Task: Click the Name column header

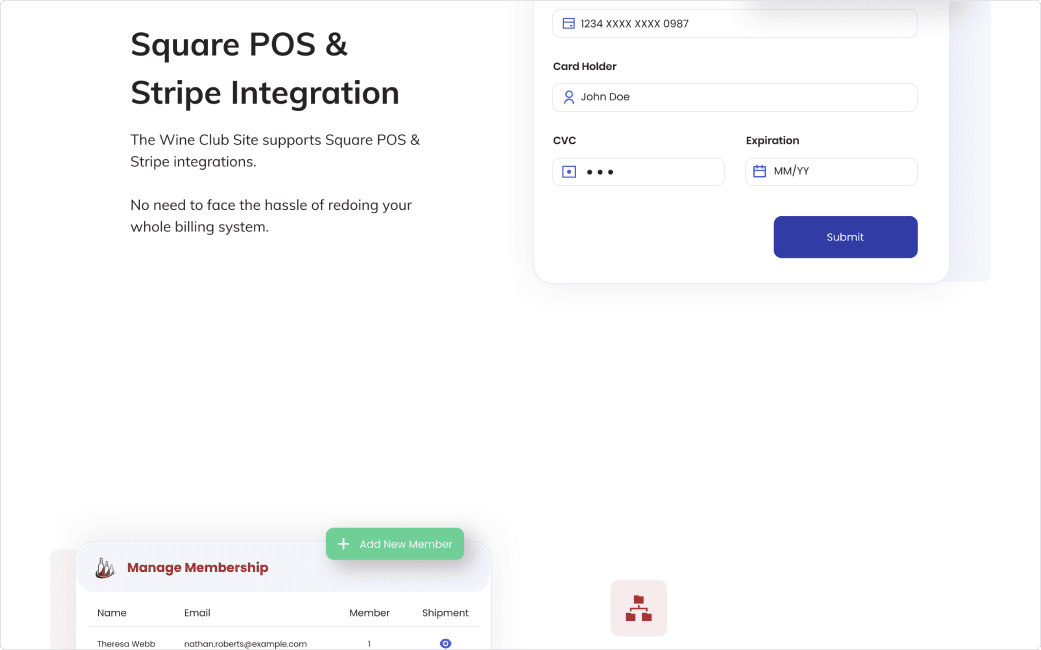Action: coord(112,613)
